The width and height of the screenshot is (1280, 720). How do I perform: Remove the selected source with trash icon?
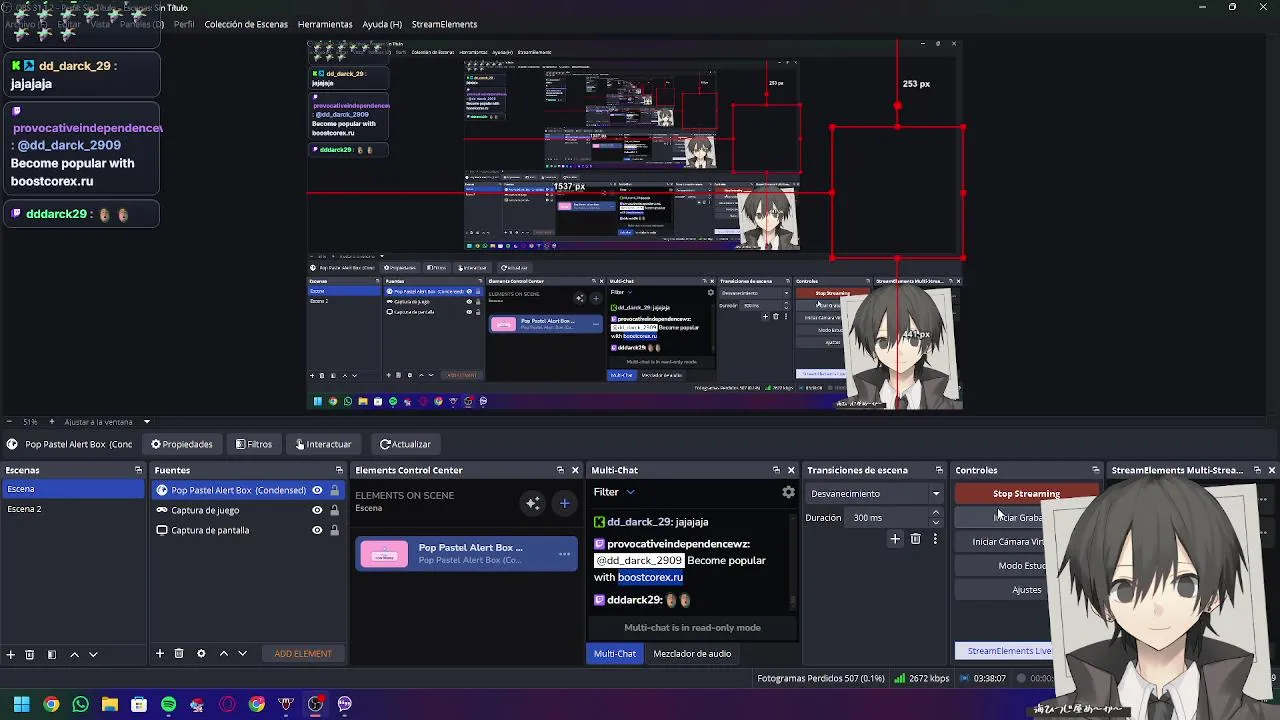tap(179, 654)
